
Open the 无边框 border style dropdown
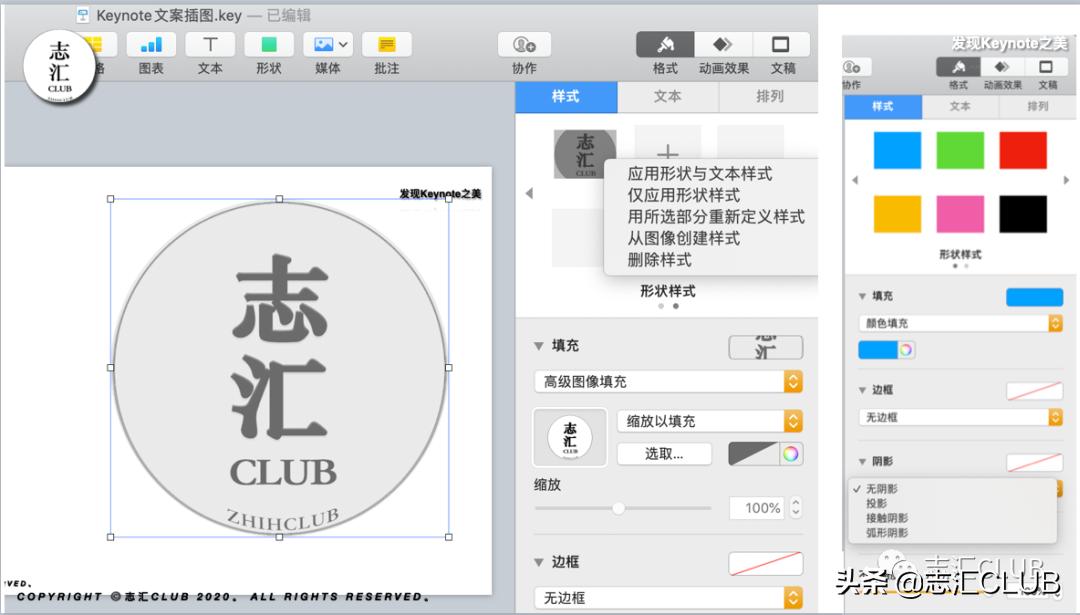pos(667,597)
